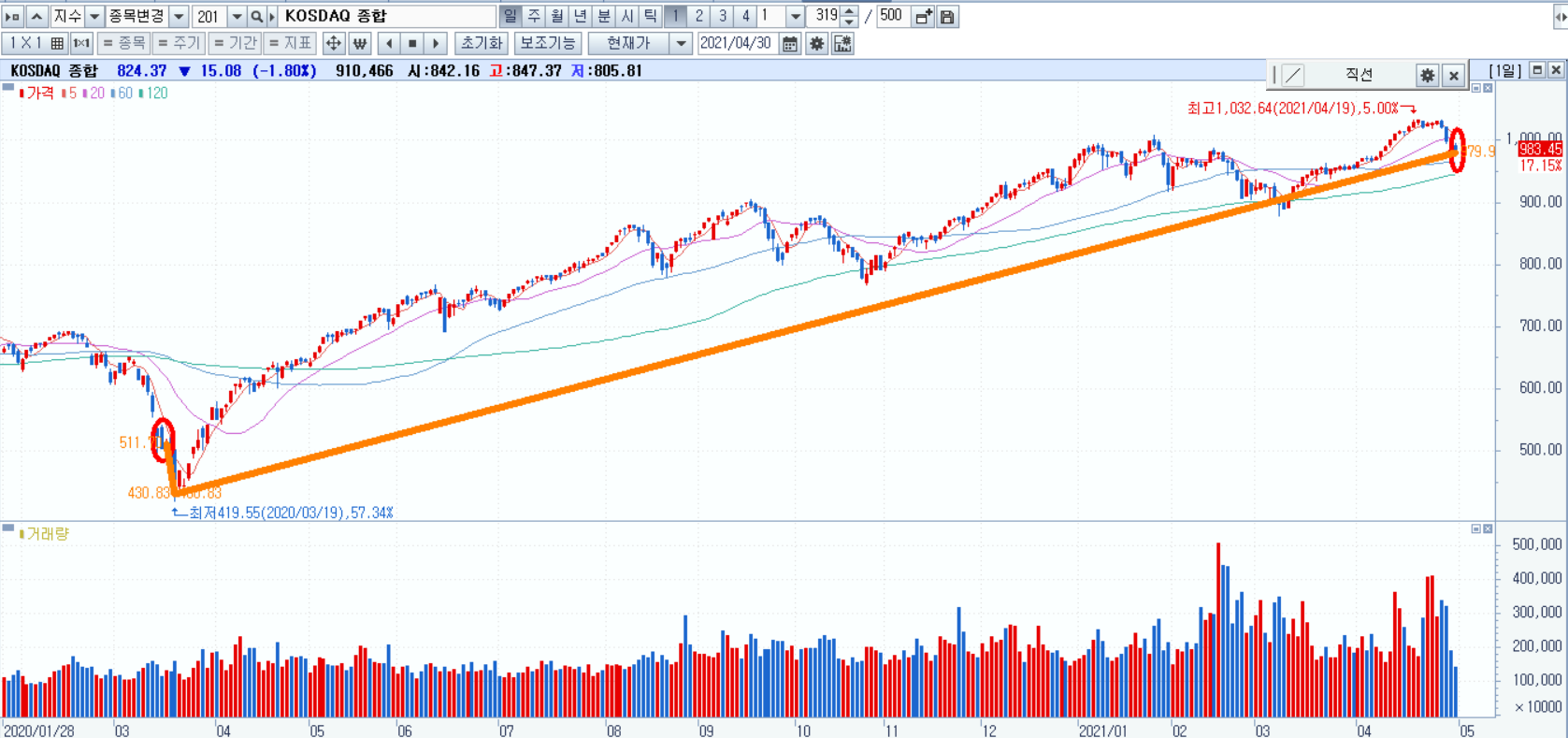Increase the 319 bar count stepper
The width and height of the screenshot is (1568, 738).
point(849,11)
